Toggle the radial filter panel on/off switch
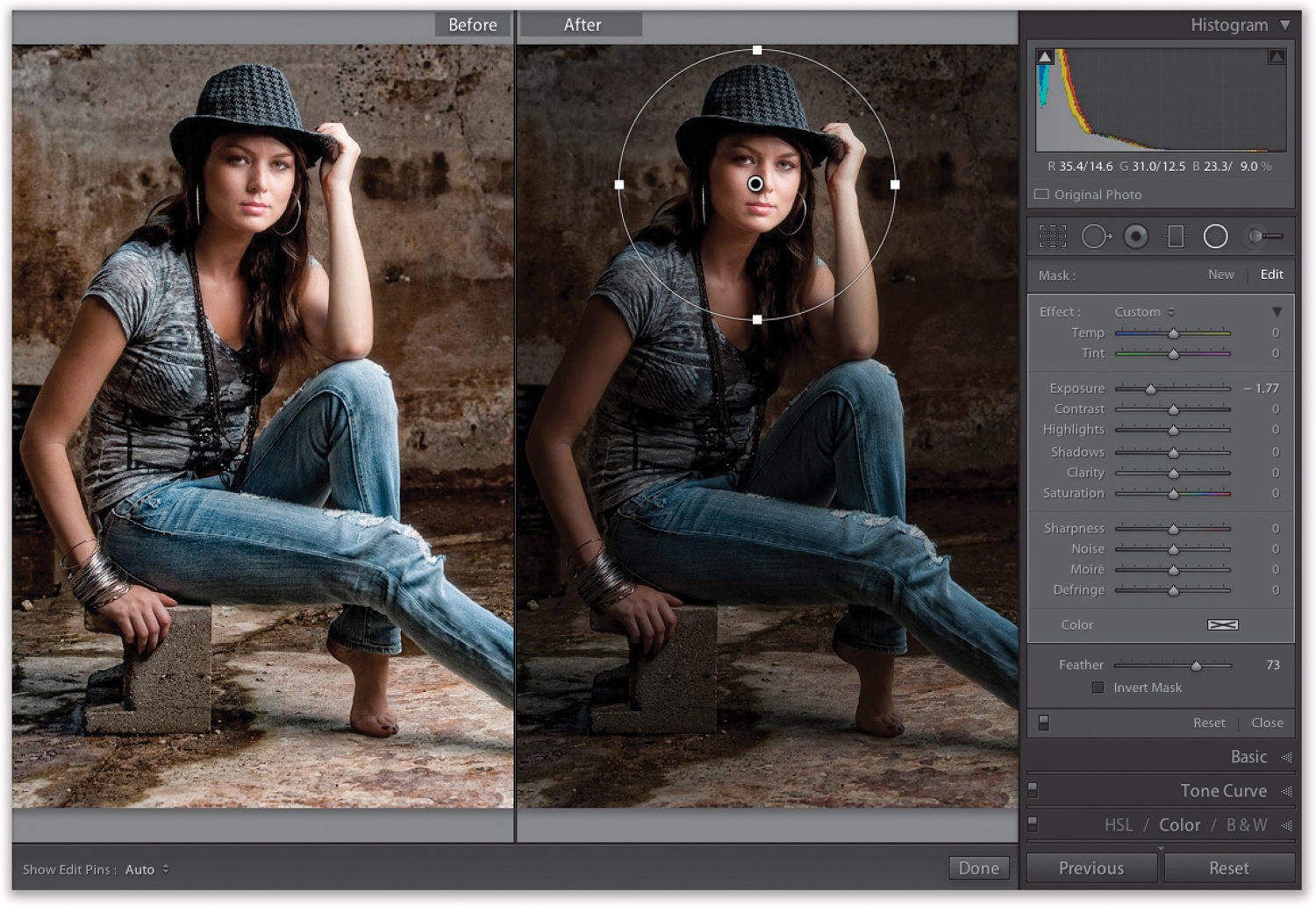Viewport: 1316px width, 906px height. click(x=1043, y=723)
